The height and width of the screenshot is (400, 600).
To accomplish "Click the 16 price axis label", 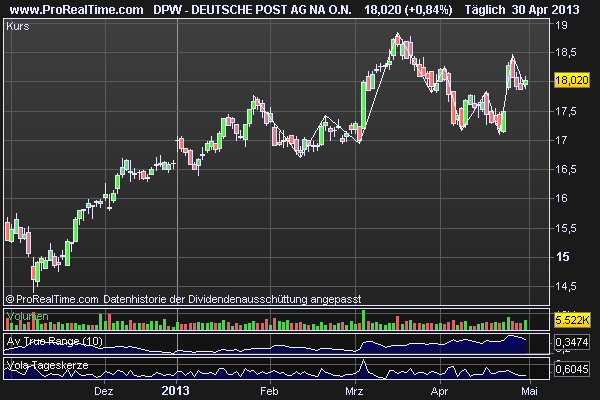I will [x=561, y=198].
